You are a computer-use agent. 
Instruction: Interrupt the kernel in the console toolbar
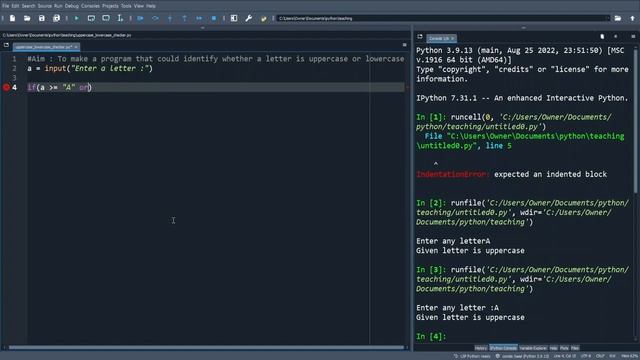click(616, 37)
